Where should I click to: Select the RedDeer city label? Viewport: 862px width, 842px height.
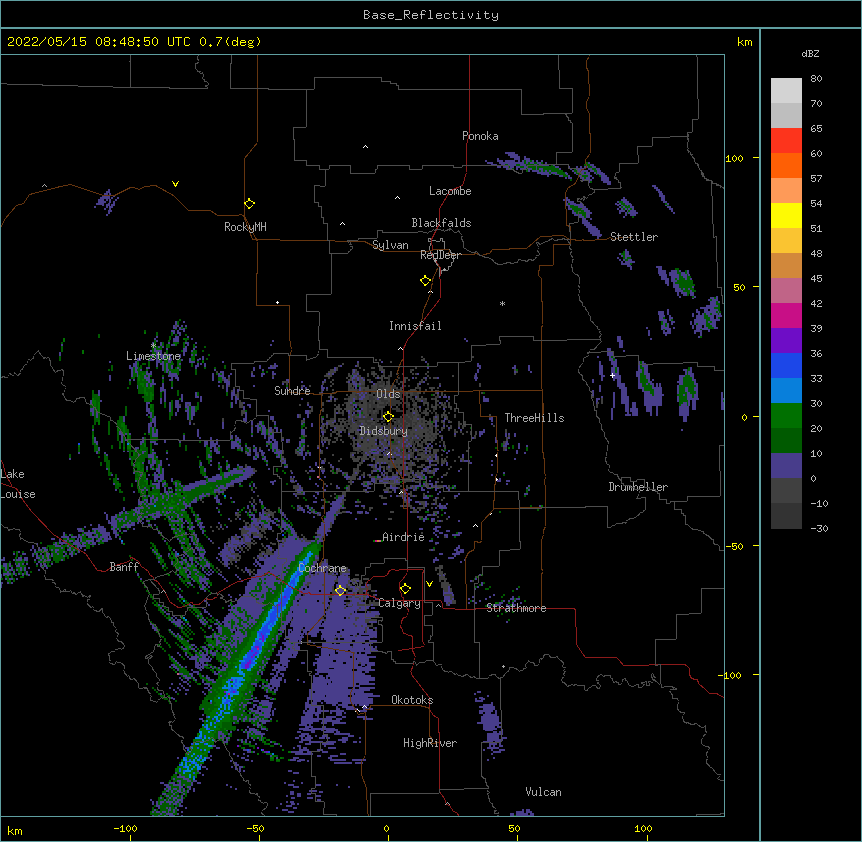tap(440, 255)
